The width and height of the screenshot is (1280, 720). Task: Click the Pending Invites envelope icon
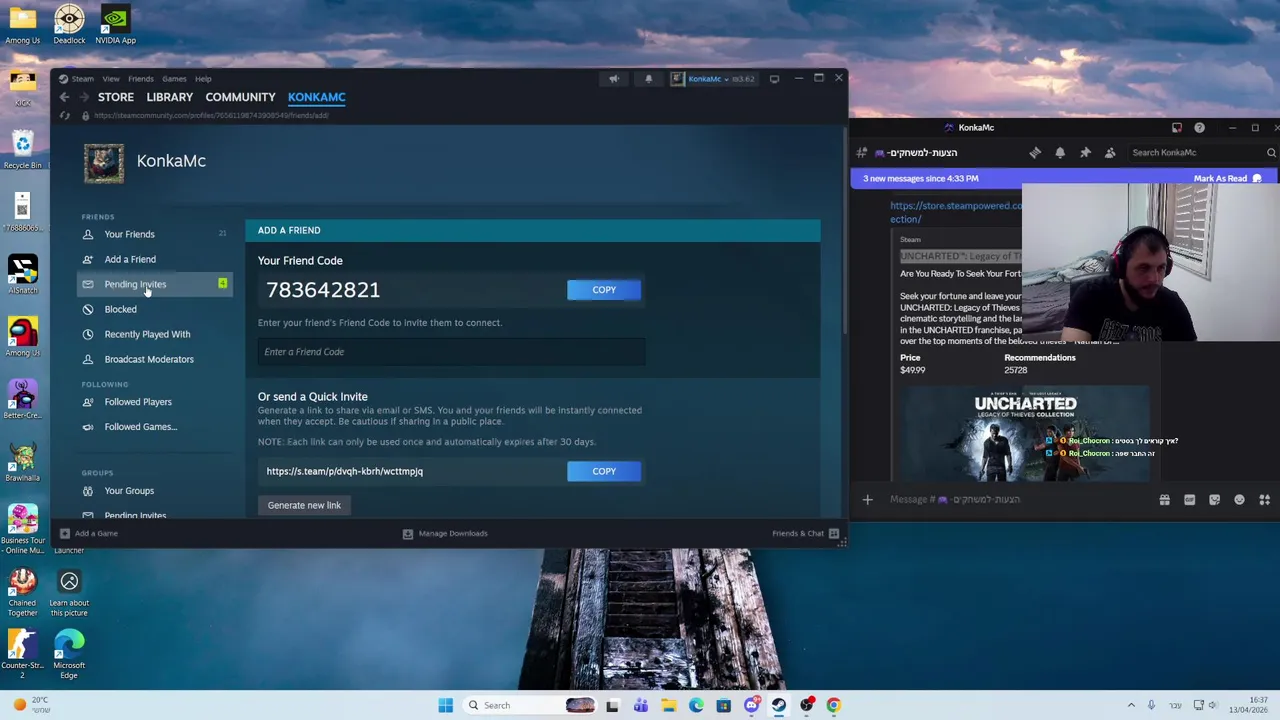coord(88,284)
